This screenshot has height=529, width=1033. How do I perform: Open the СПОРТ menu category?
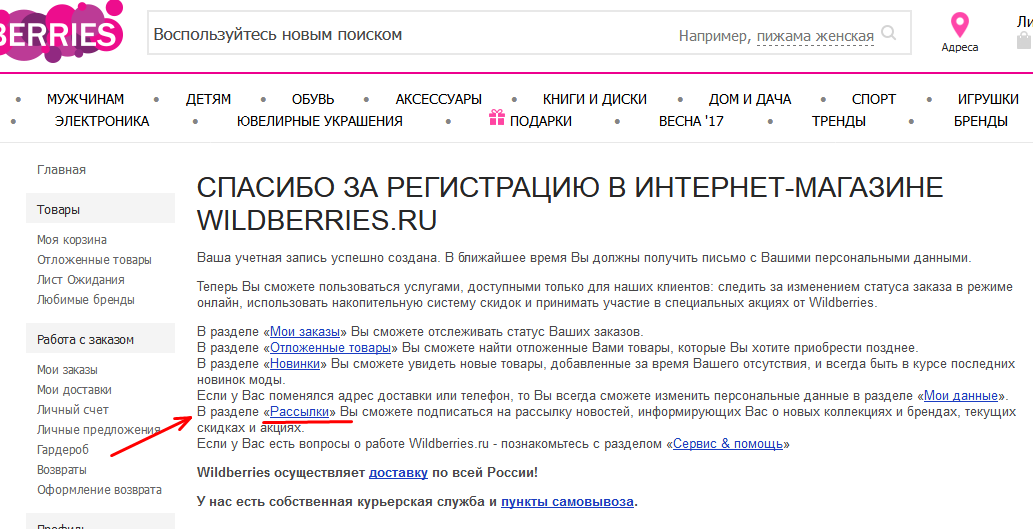tap(874, 99)
